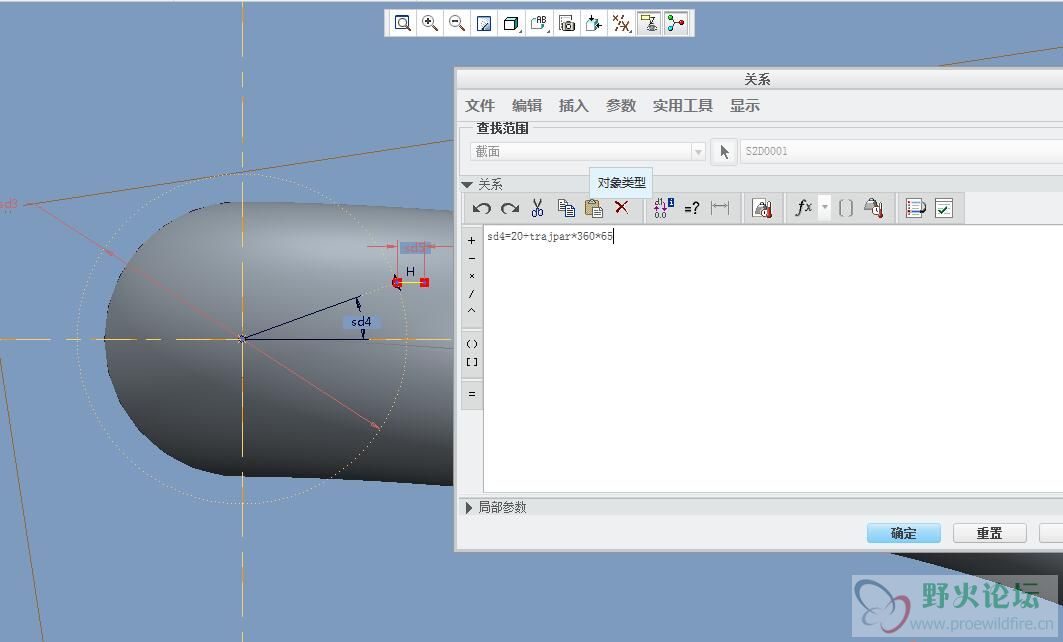Screen dimensions: 1063x642
Task: Insert the multiply operator
Action: 472,276
